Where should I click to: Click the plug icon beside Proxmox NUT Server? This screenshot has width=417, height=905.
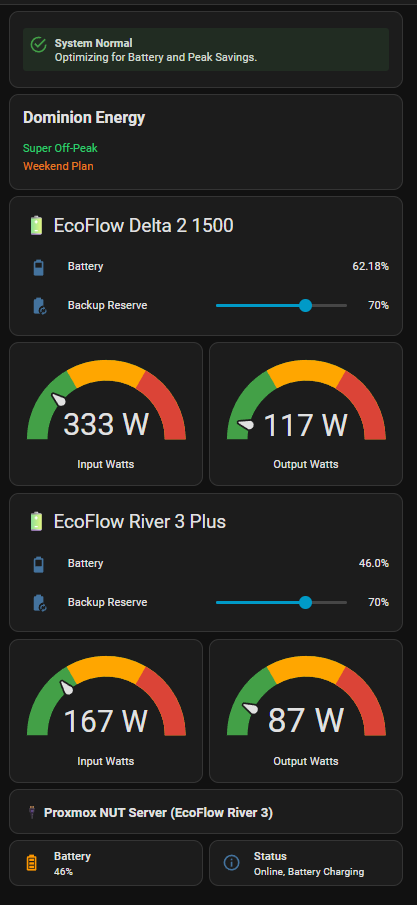coord(32,813)
